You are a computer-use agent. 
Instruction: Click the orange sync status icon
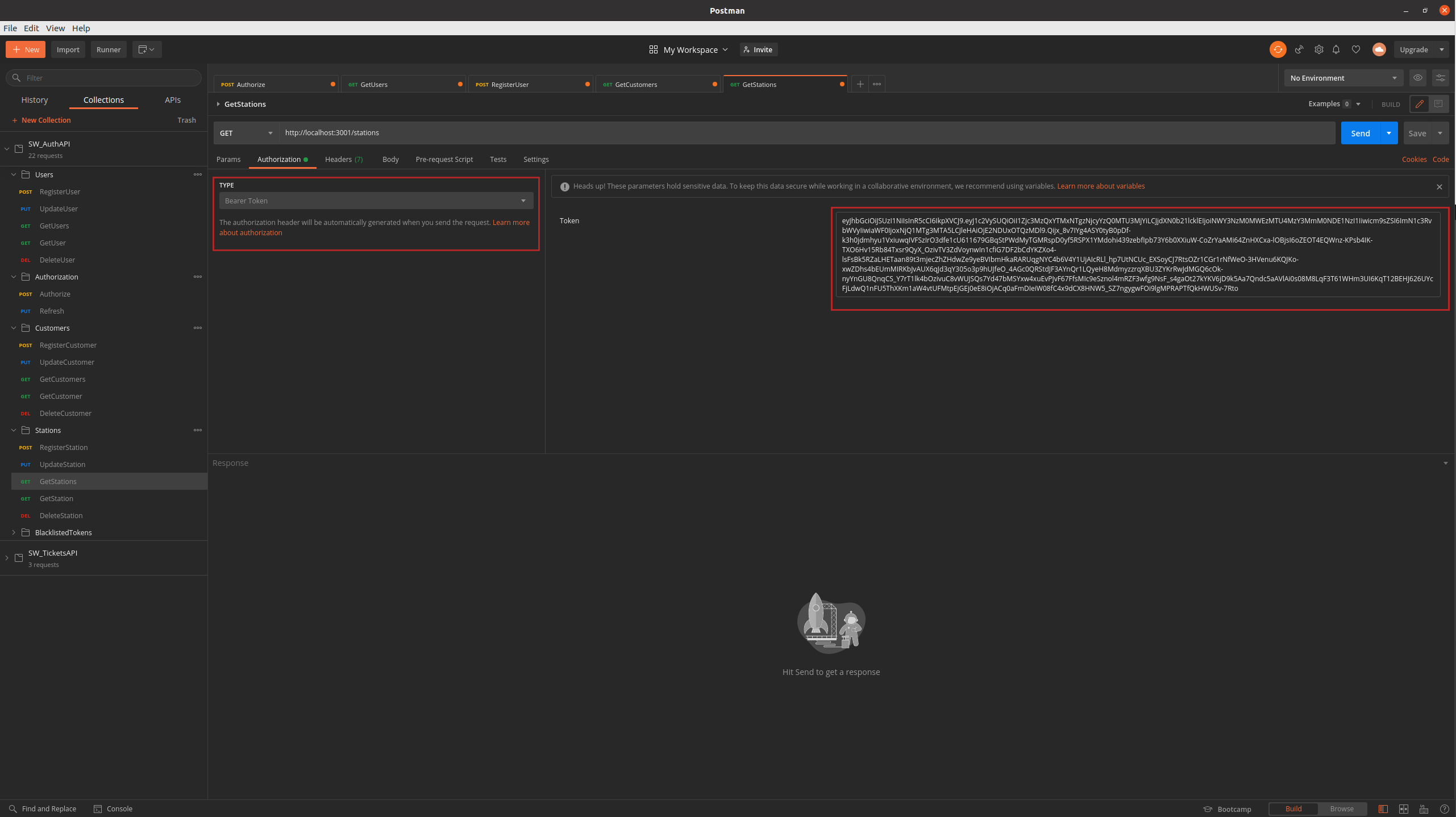coord(1278,49)
